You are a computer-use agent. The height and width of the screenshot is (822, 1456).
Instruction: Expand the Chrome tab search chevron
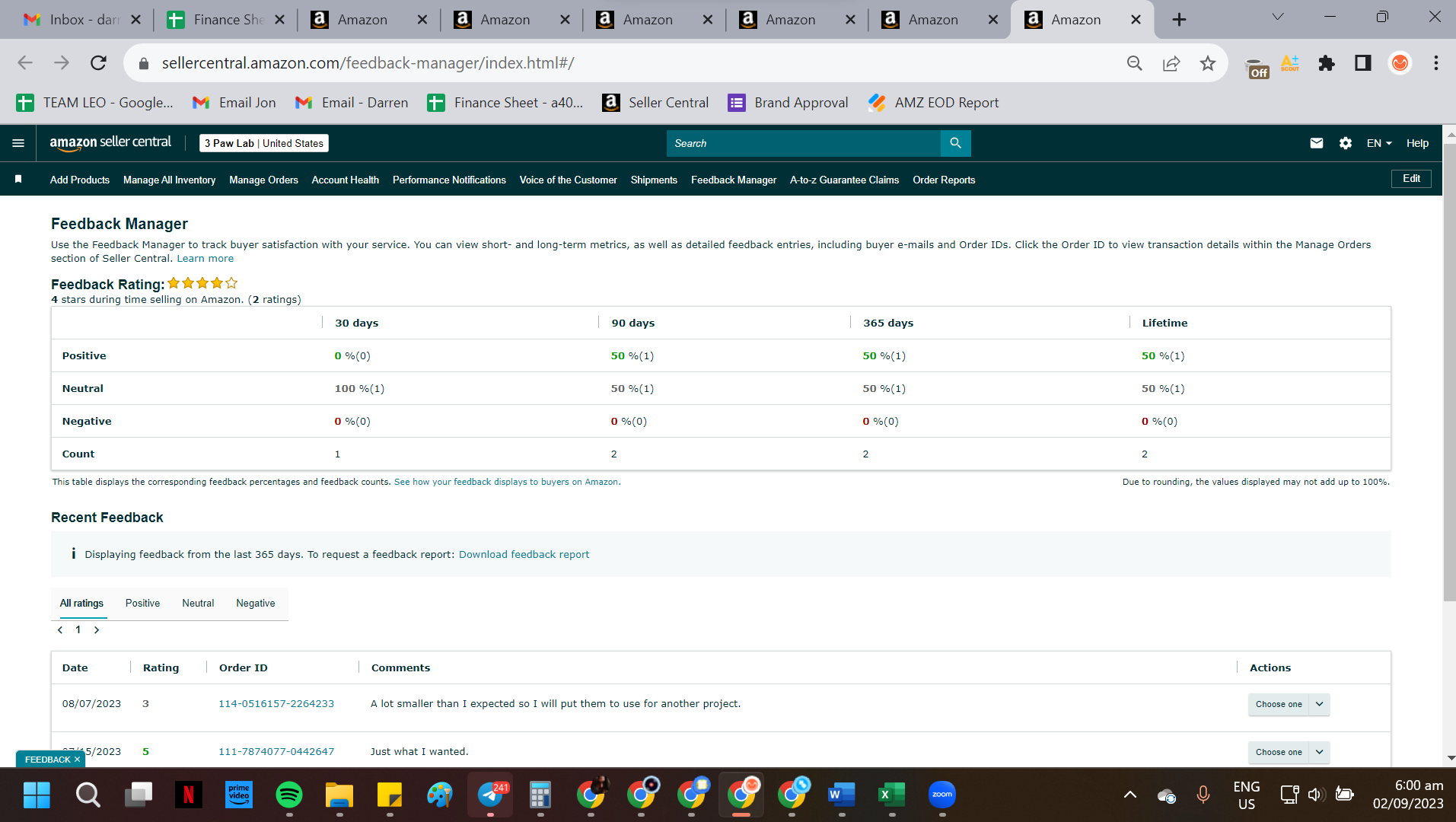pyautogui.click(x=1278, y=17)
